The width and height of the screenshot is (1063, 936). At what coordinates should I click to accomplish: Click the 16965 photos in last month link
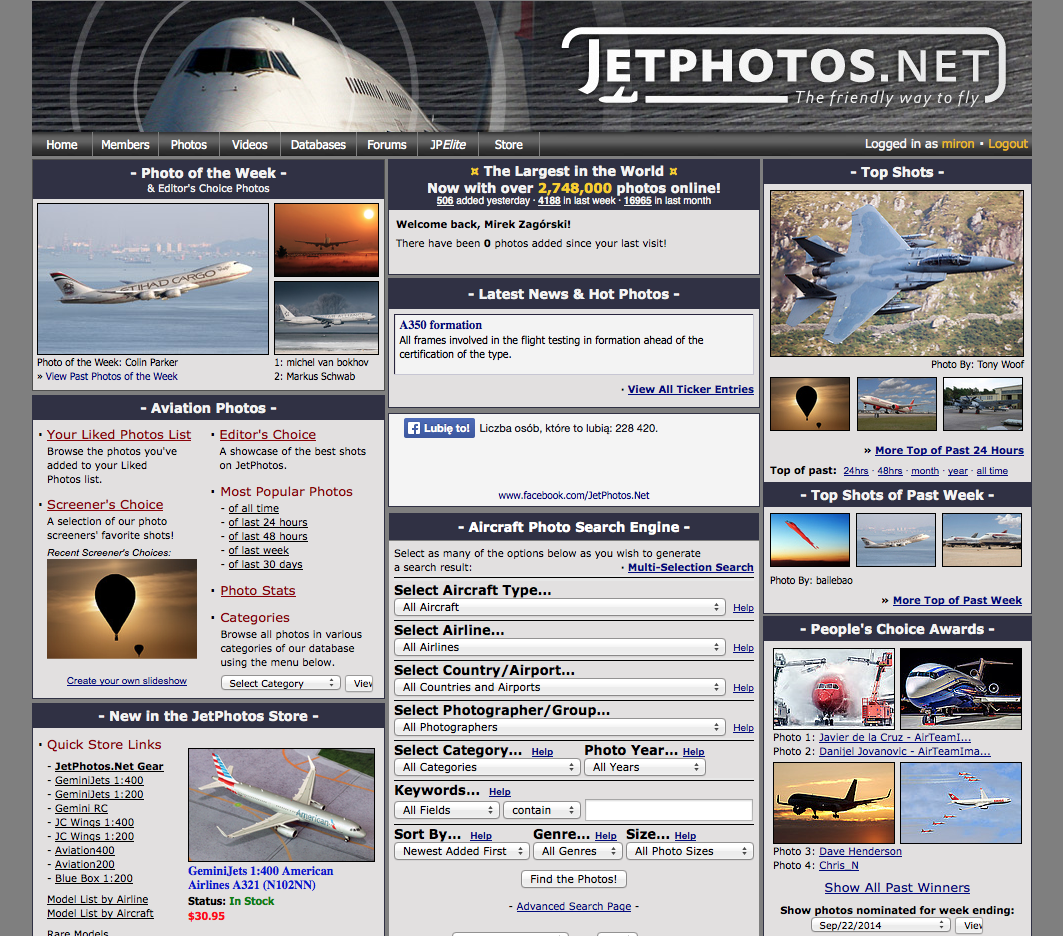[637, 201]
